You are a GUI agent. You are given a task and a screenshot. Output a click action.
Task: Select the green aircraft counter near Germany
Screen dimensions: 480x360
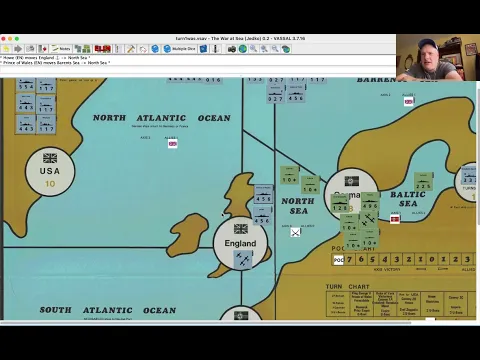[369, 219]
